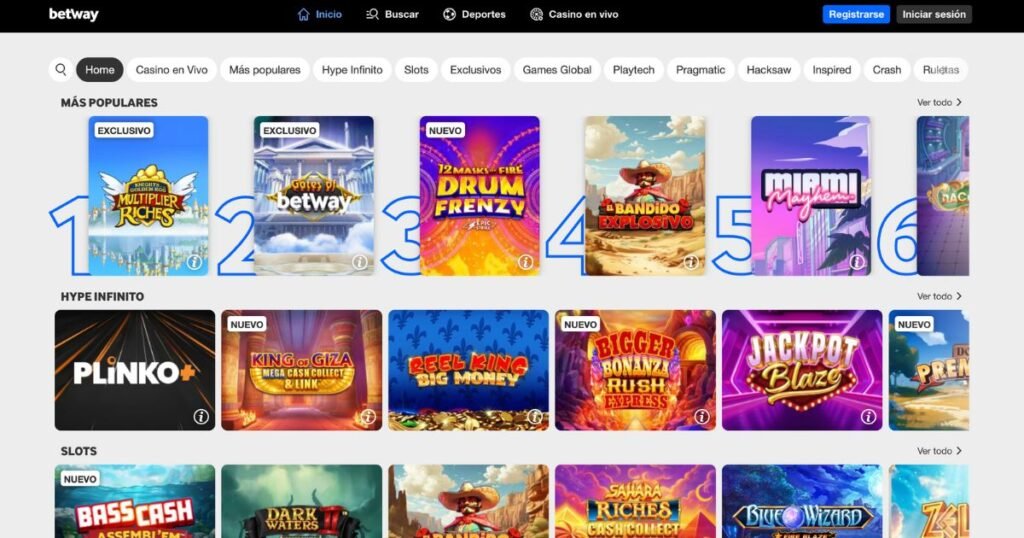Show info for Multiplier Riches game
The width and height of the screenshot is (1024, 538).
point(194,262)
